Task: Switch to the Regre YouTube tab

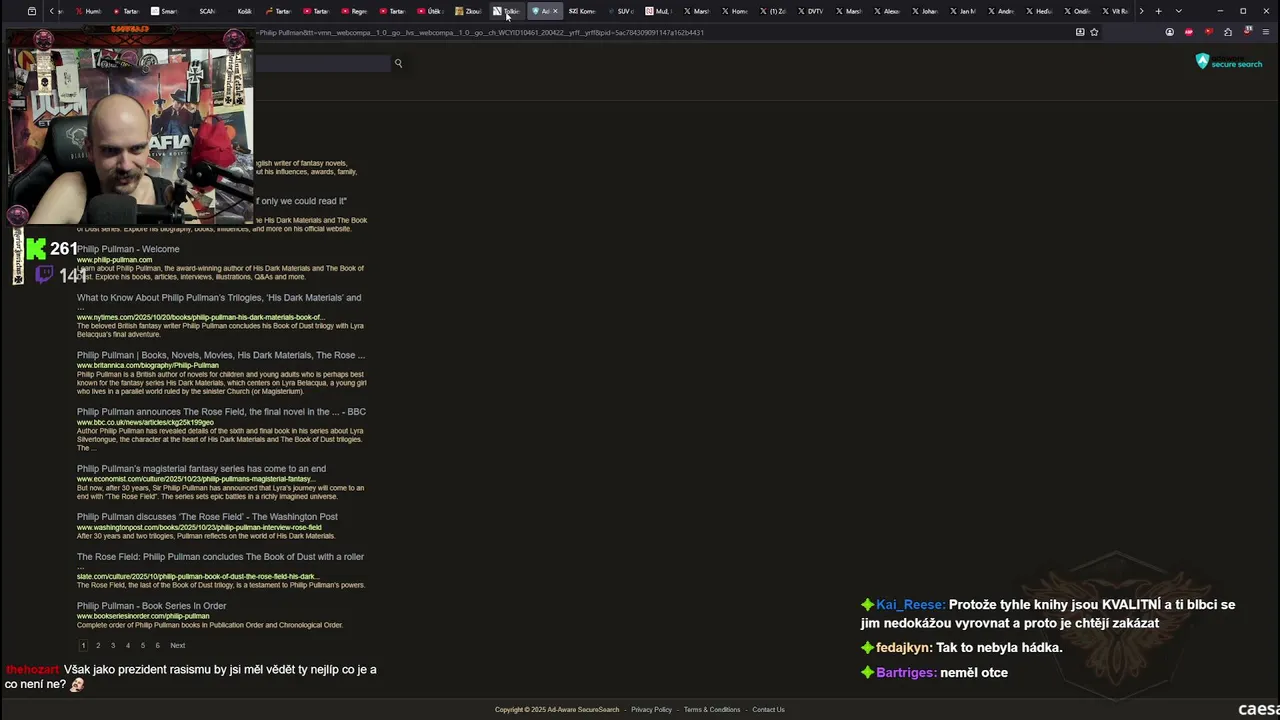Action: pos(354,11)
